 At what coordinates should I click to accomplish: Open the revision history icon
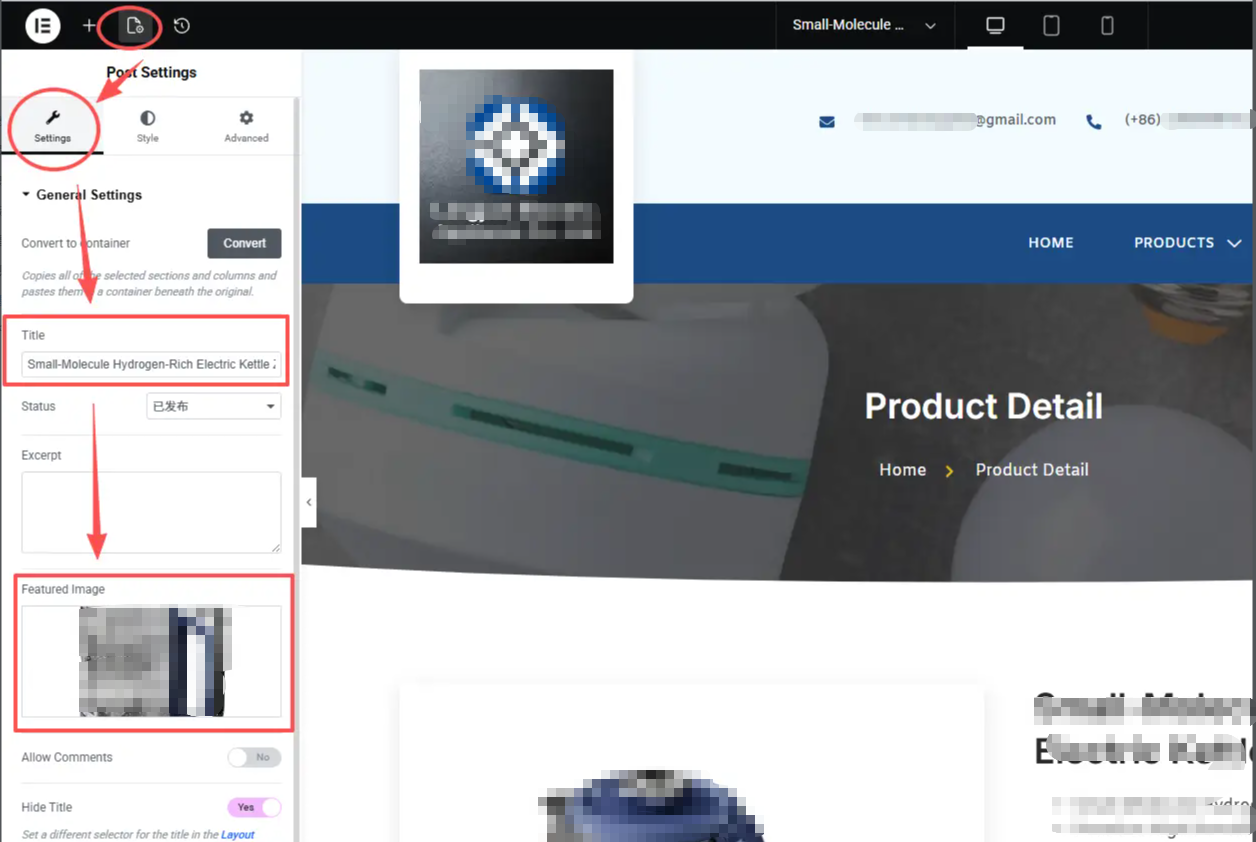pyautogui.click(x=182, y=26)
